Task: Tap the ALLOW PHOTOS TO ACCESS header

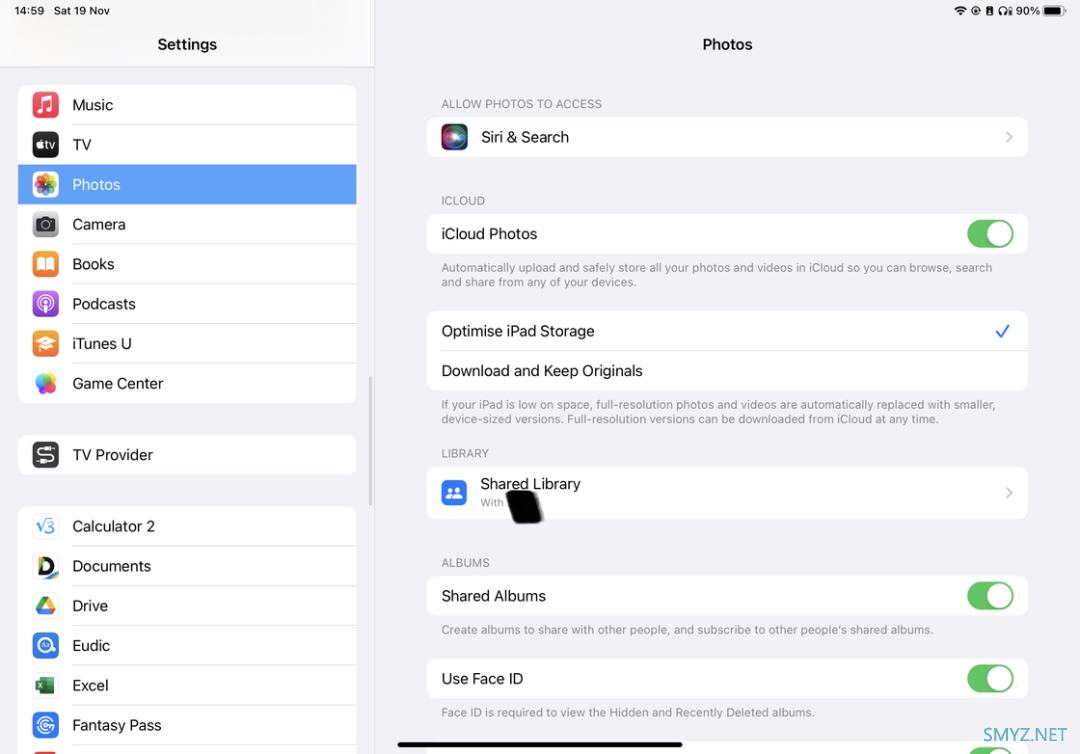Action: [521, 104]
